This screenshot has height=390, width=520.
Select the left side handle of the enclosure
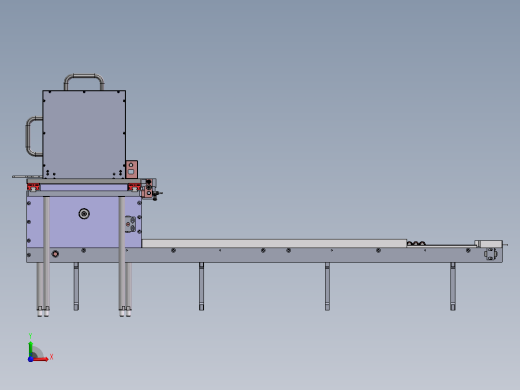pyautogui.click(x=34, y=137)
